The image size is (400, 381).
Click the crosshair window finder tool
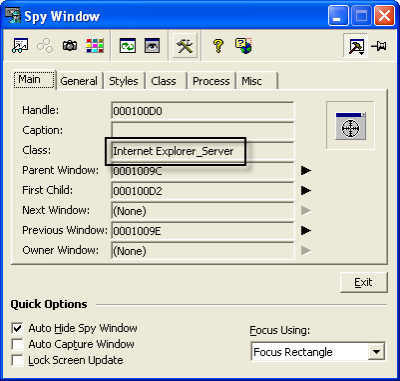coord(350,126)
